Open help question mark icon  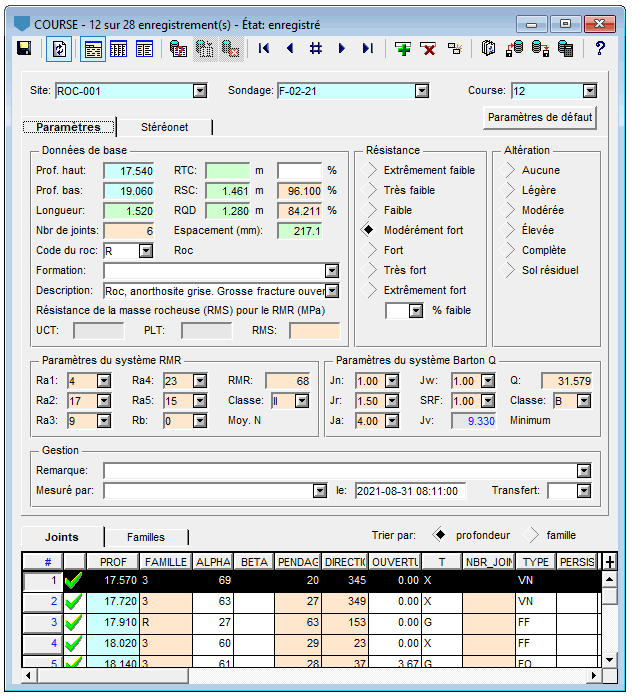pos(600,48)
